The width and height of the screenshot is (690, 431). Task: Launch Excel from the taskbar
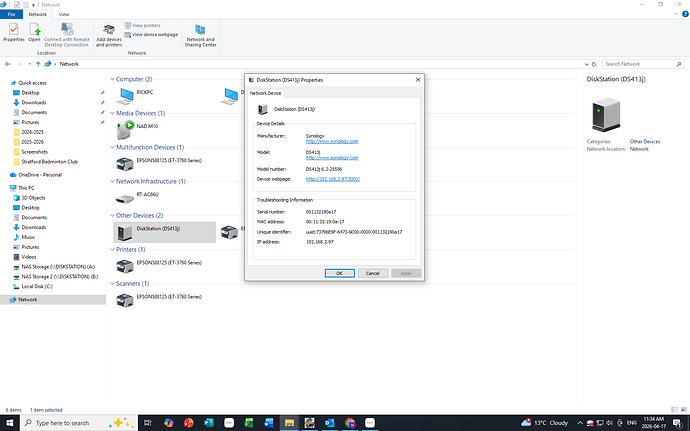249,423
